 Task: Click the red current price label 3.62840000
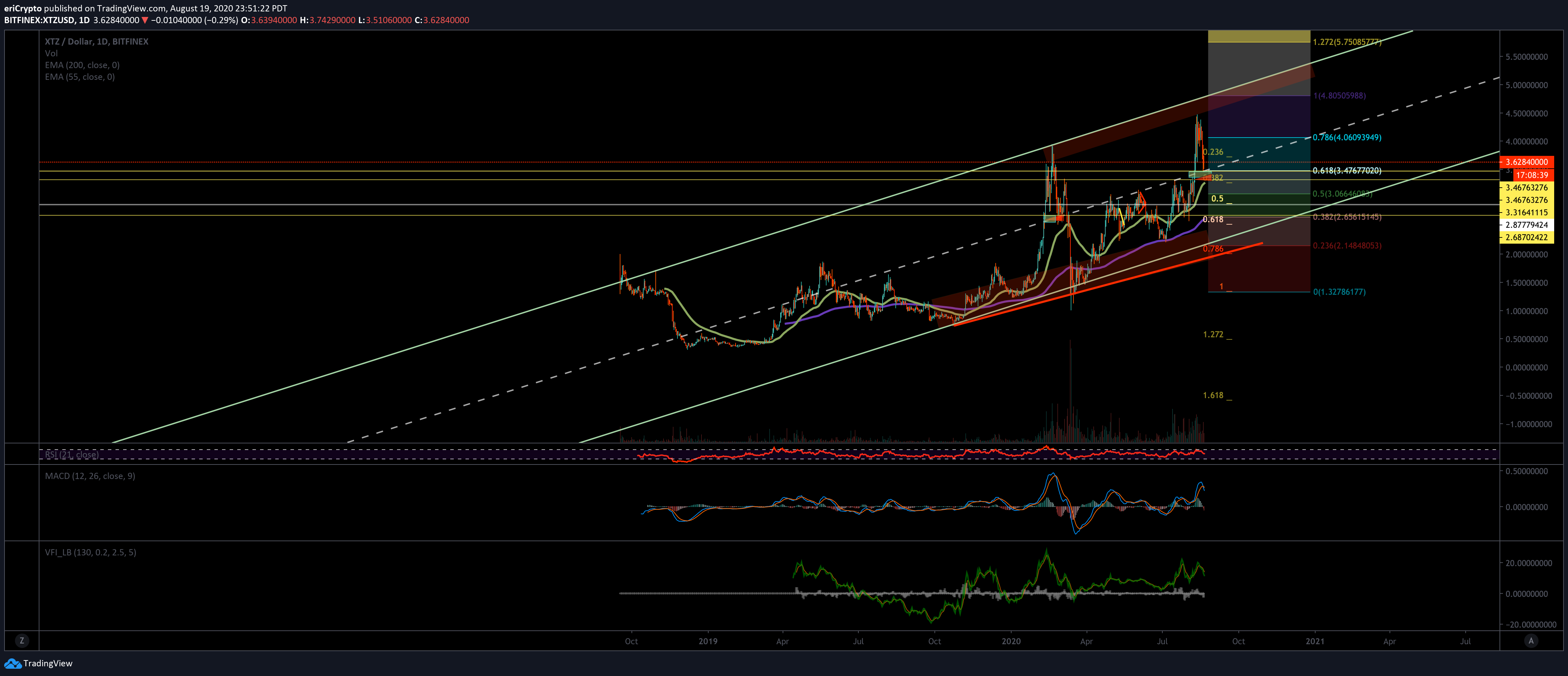click(1527, 162)
